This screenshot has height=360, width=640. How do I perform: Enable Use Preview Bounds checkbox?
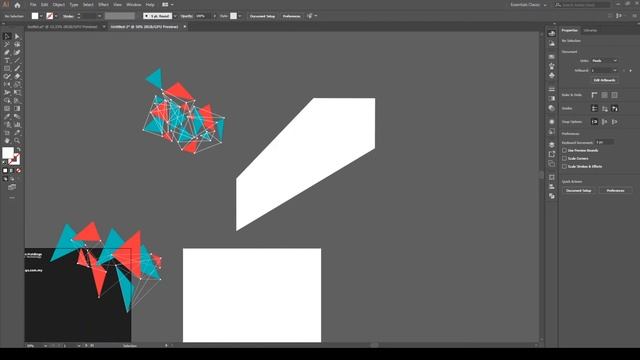(x=564, y=151)
